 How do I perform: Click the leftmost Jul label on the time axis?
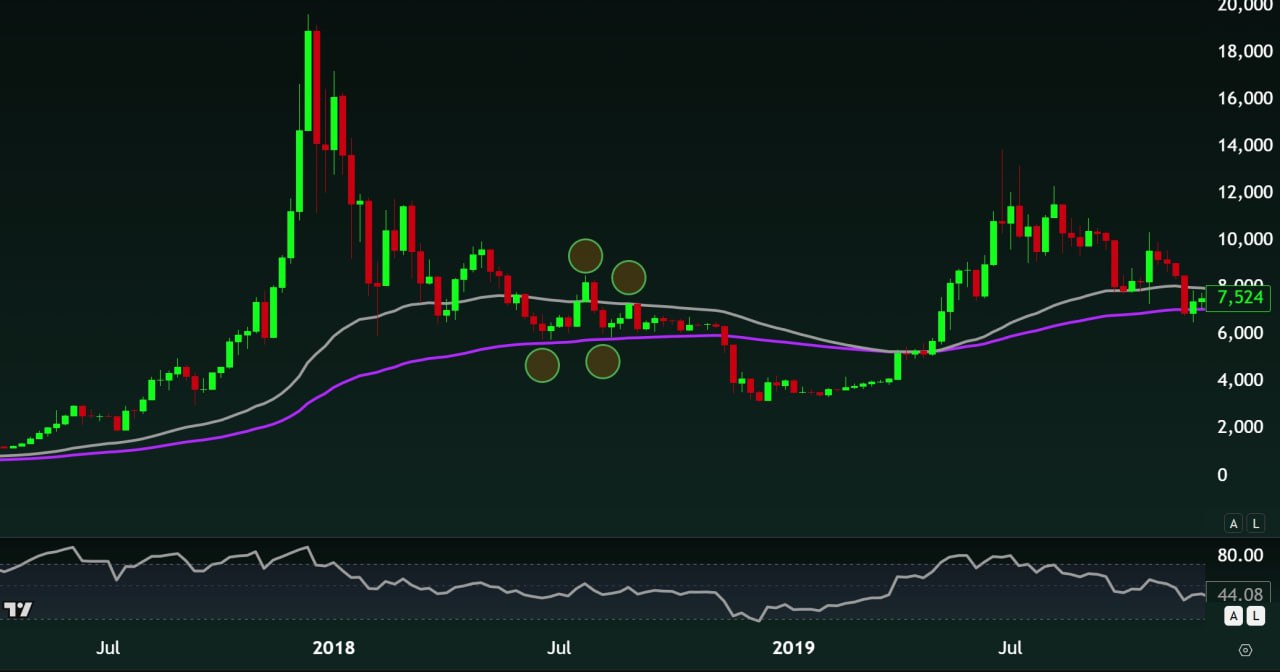(x=107, y=648)
